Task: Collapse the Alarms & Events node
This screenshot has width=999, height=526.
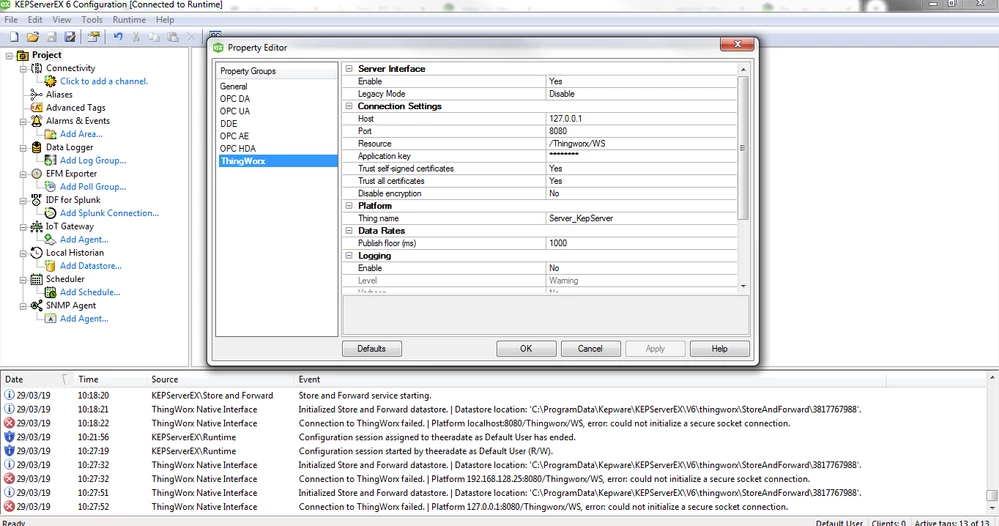Action: click(23, 122)
